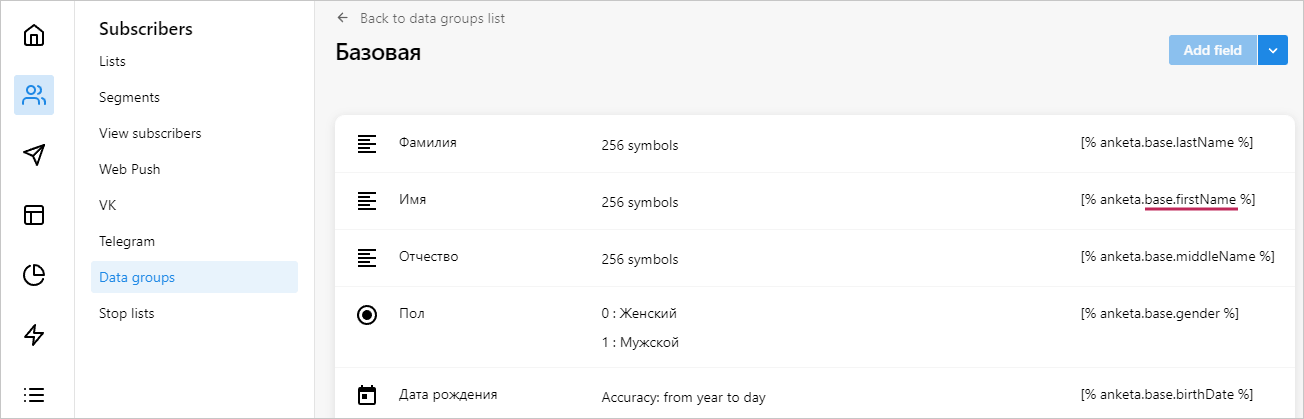Click the templates layout icon
The width and height of the screenshot is (1304, 419).
click(x=34, y=215)
